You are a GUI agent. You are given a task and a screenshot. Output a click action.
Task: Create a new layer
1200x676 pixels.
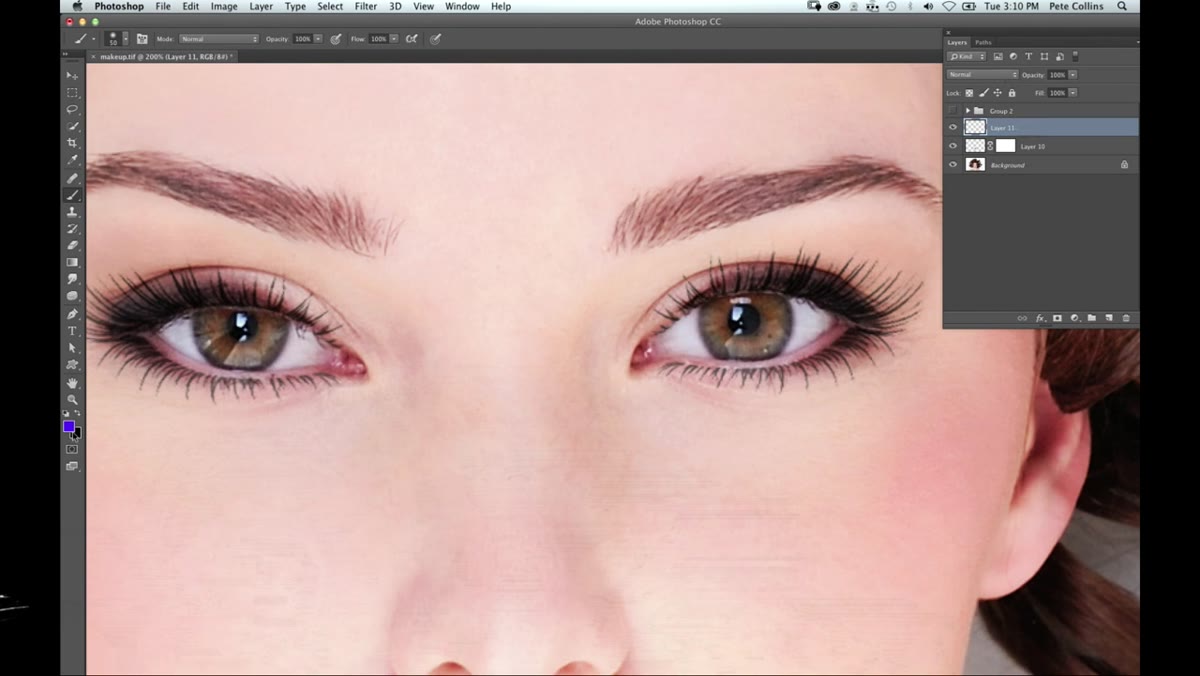(x=1109, y=318)
